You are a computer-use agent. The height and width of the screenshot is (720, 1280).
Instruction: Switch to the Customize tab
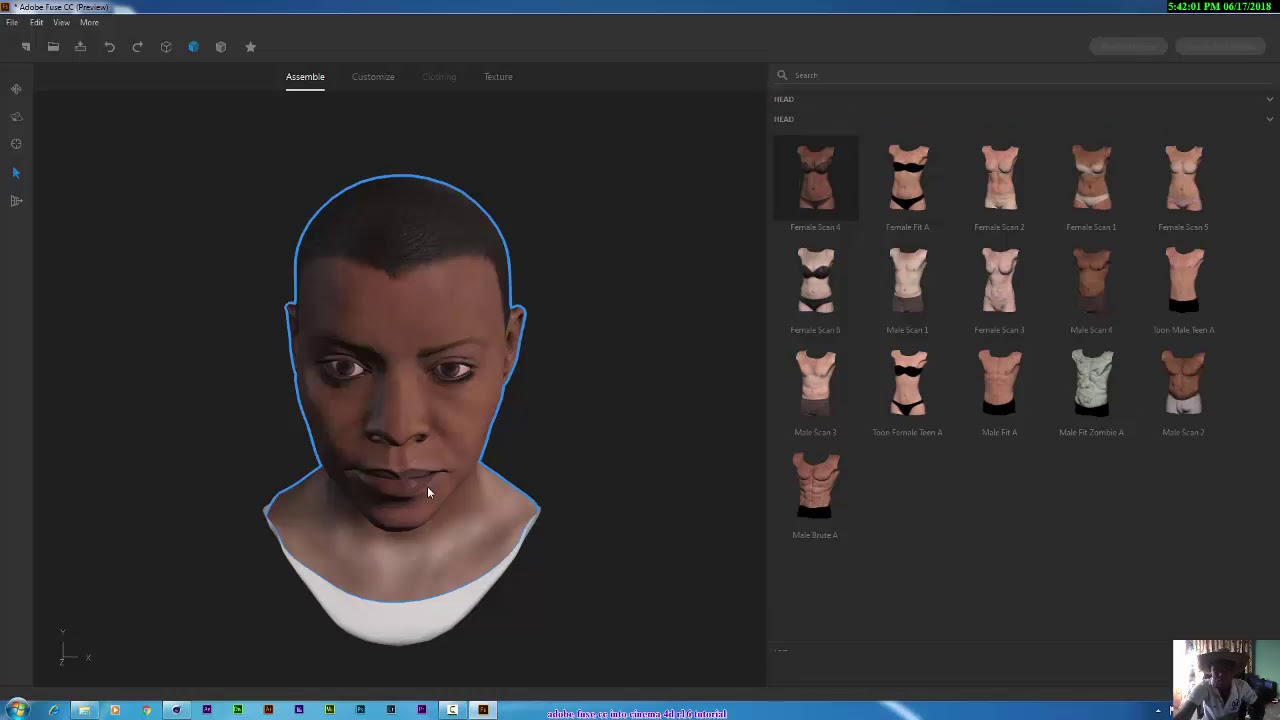click(x=373, y=77)
